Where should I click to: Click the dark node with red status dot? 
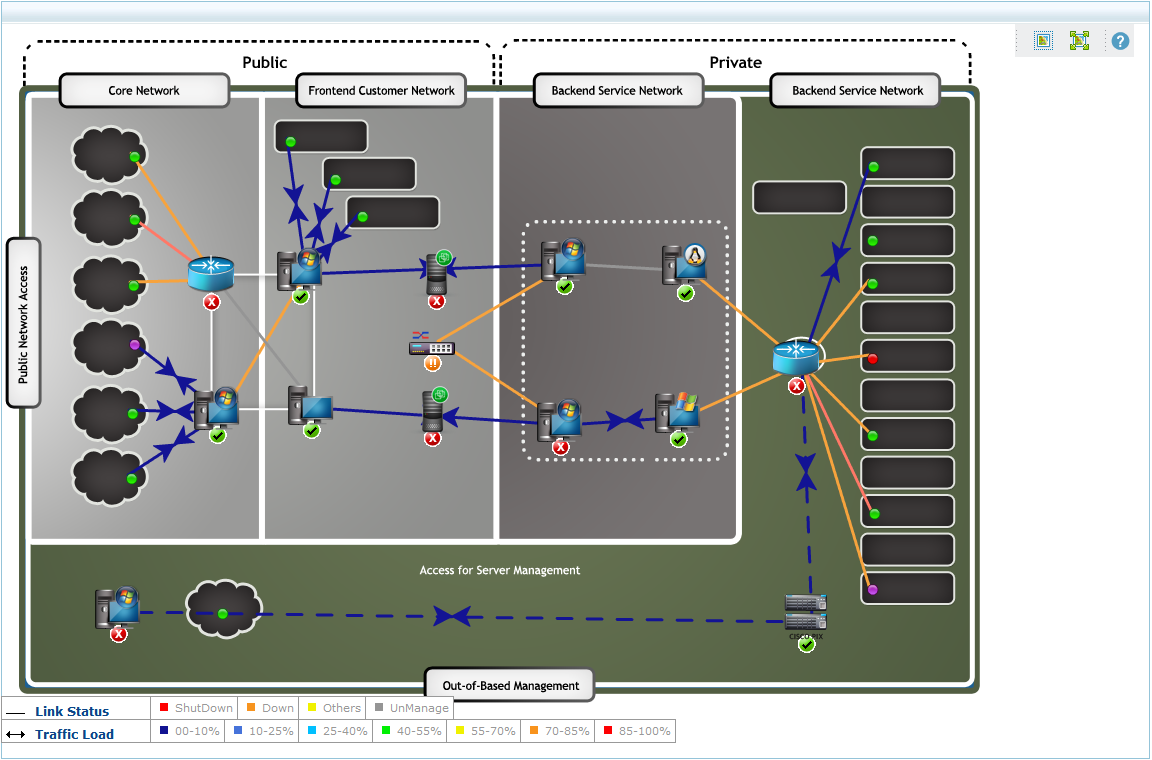pos(907,356)
